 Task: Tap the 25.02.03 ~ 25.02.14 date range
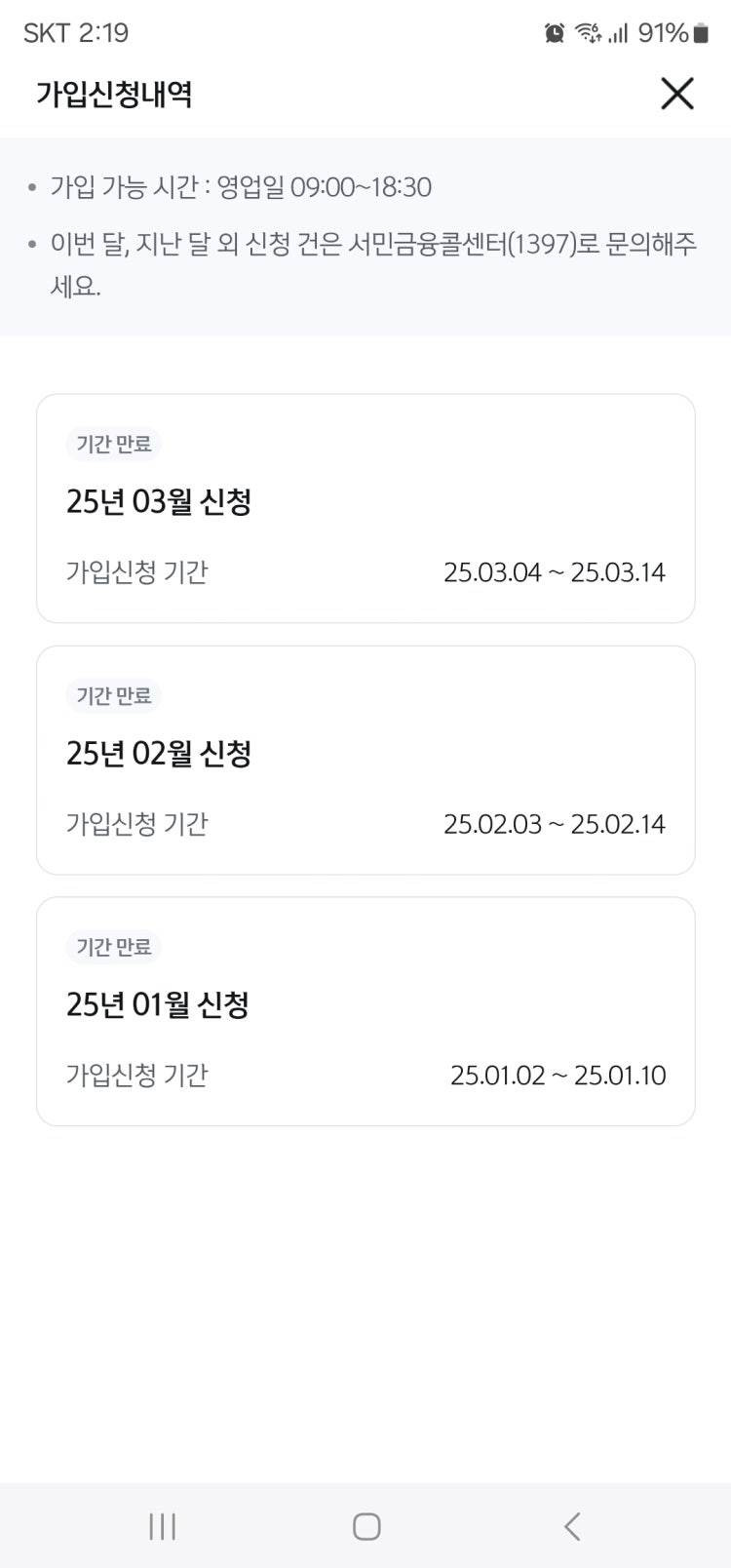pos(554,824)
